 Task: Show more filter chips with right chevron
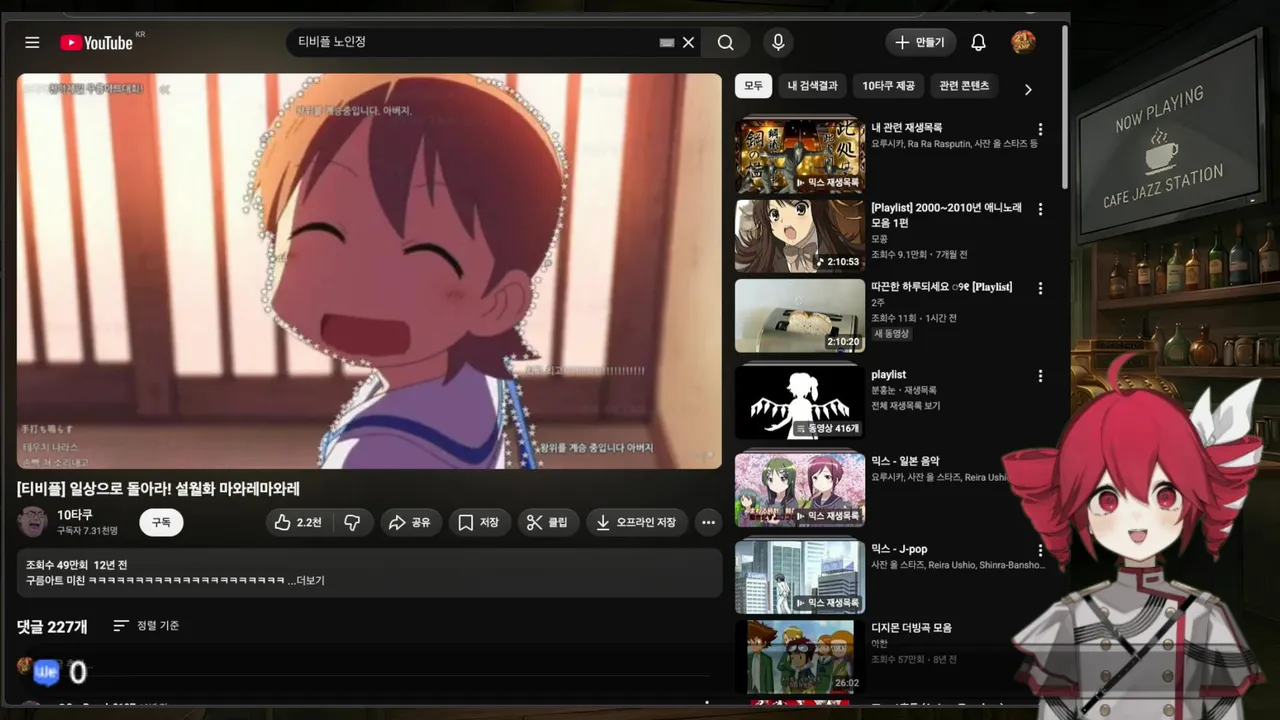[1028, 89]
